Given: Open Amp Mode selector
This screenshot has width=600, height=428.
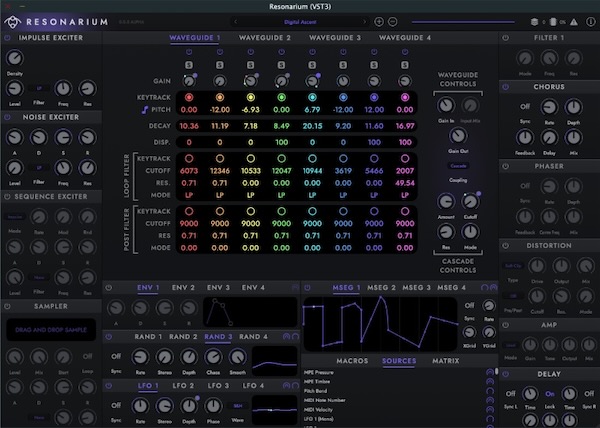Looking at the screenshot, I should click(510, 345).
